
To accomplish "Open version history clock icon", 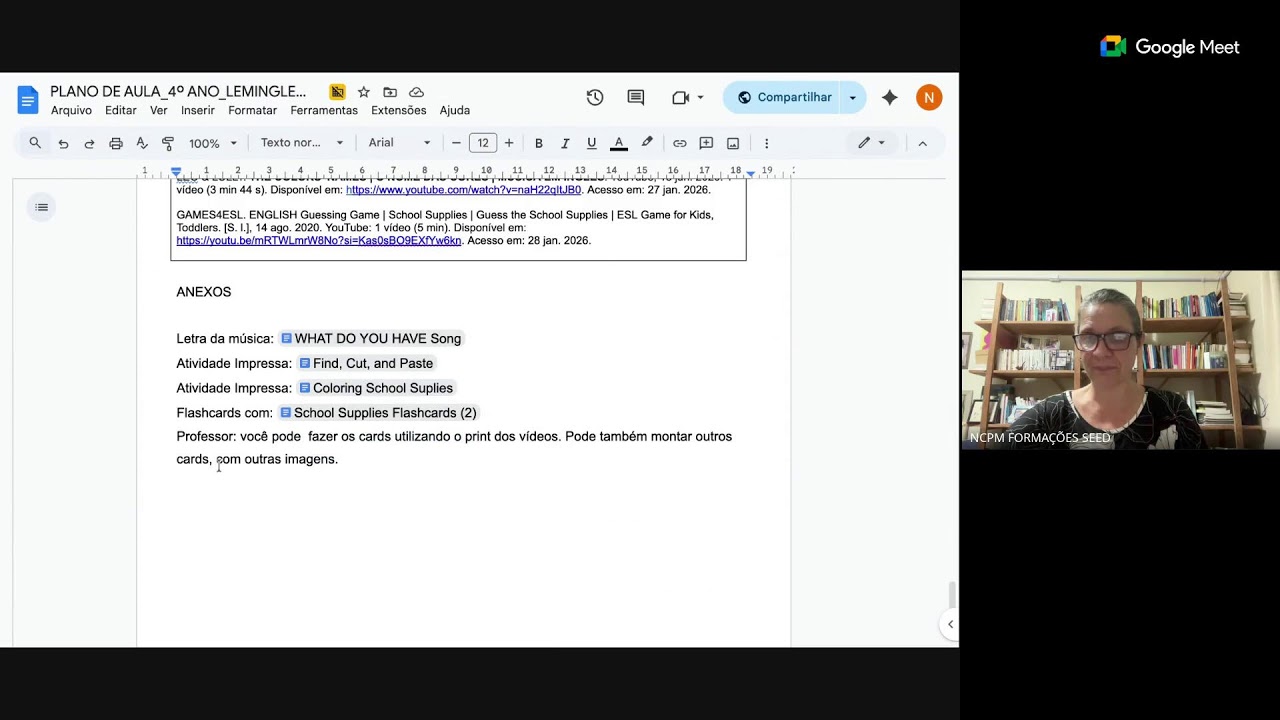I will [x=595, y=97].
